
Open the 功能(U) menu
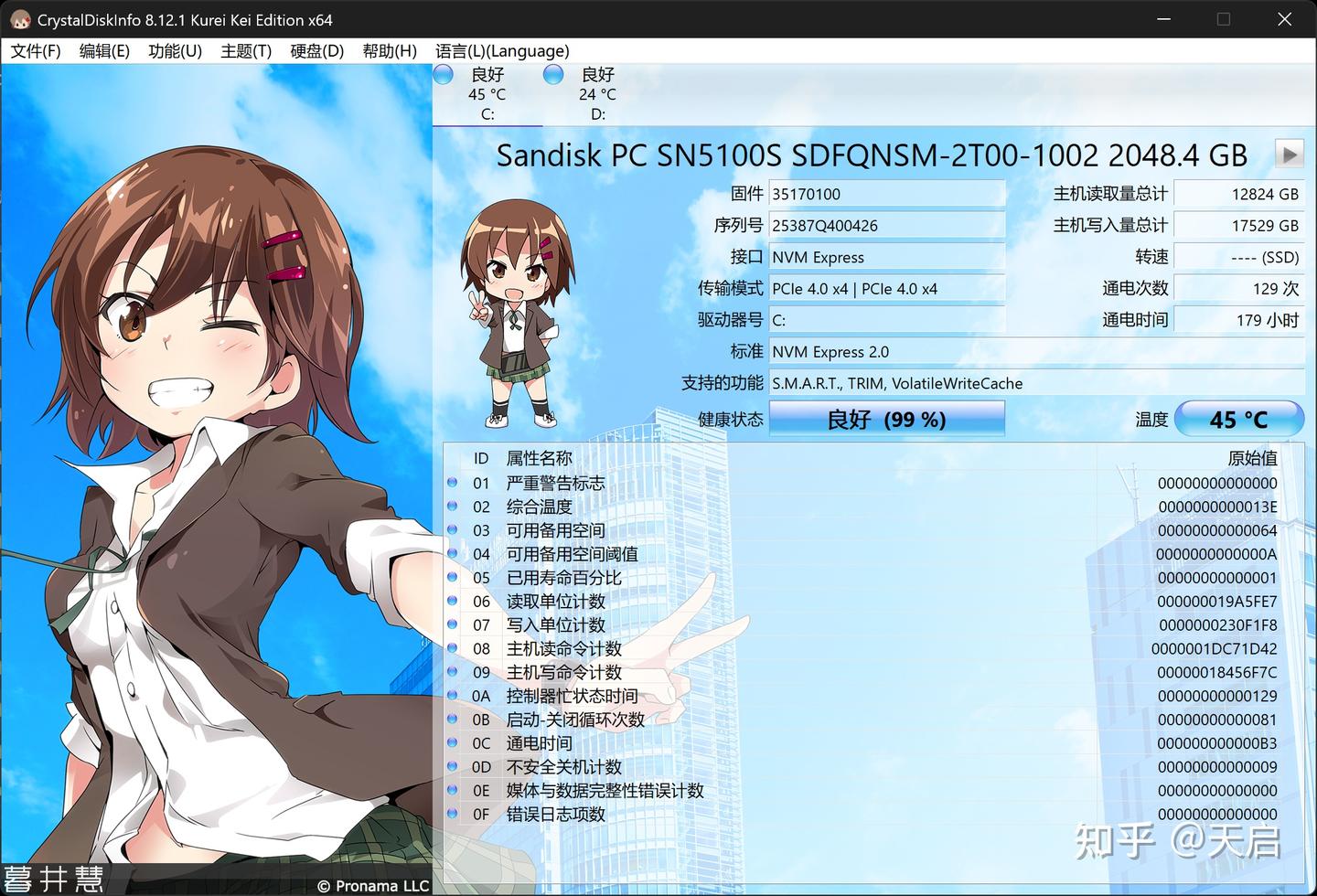[175, 51]
